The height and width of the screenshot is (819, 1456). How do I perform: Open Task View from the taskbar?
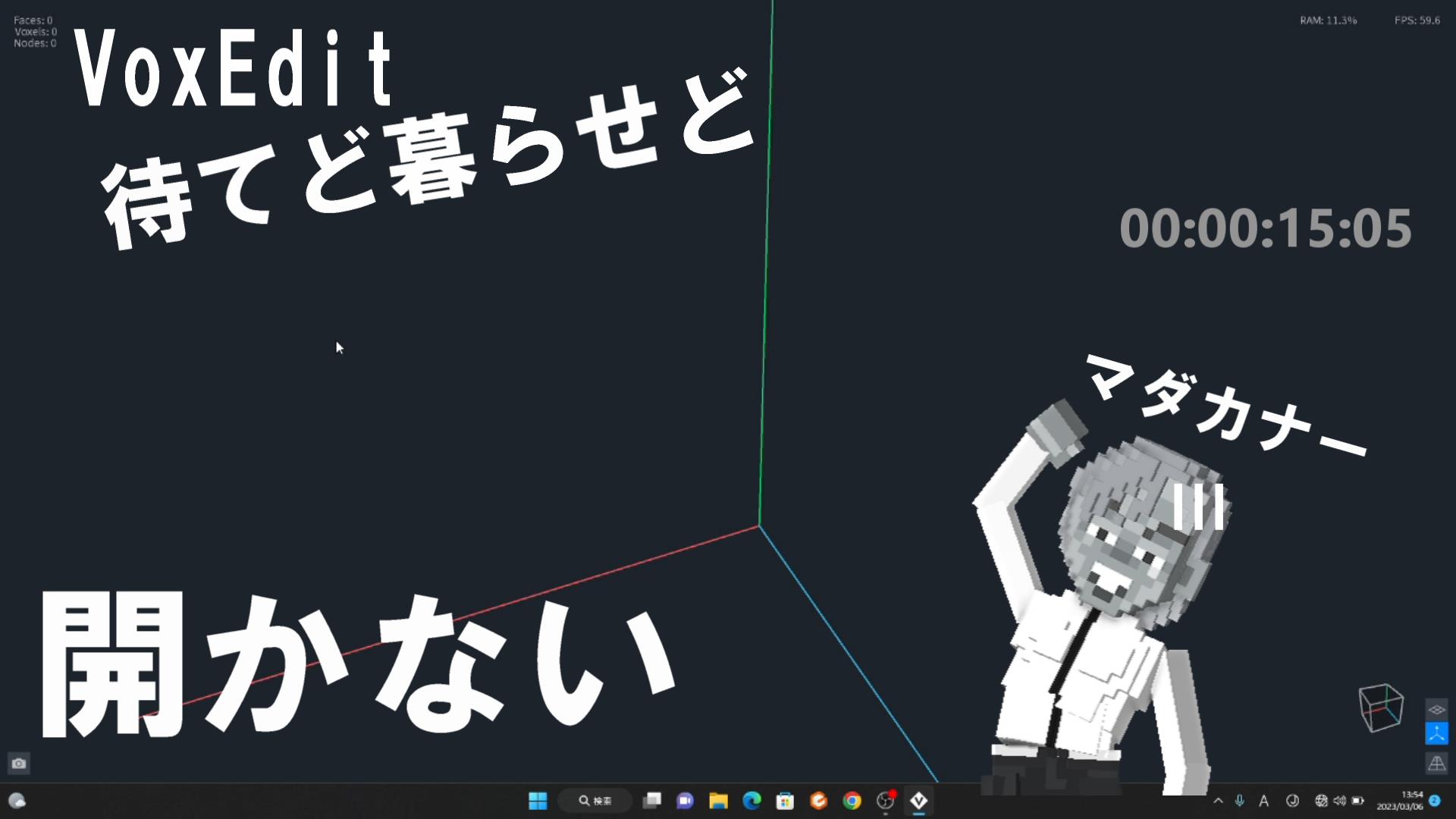pos(652,801)
